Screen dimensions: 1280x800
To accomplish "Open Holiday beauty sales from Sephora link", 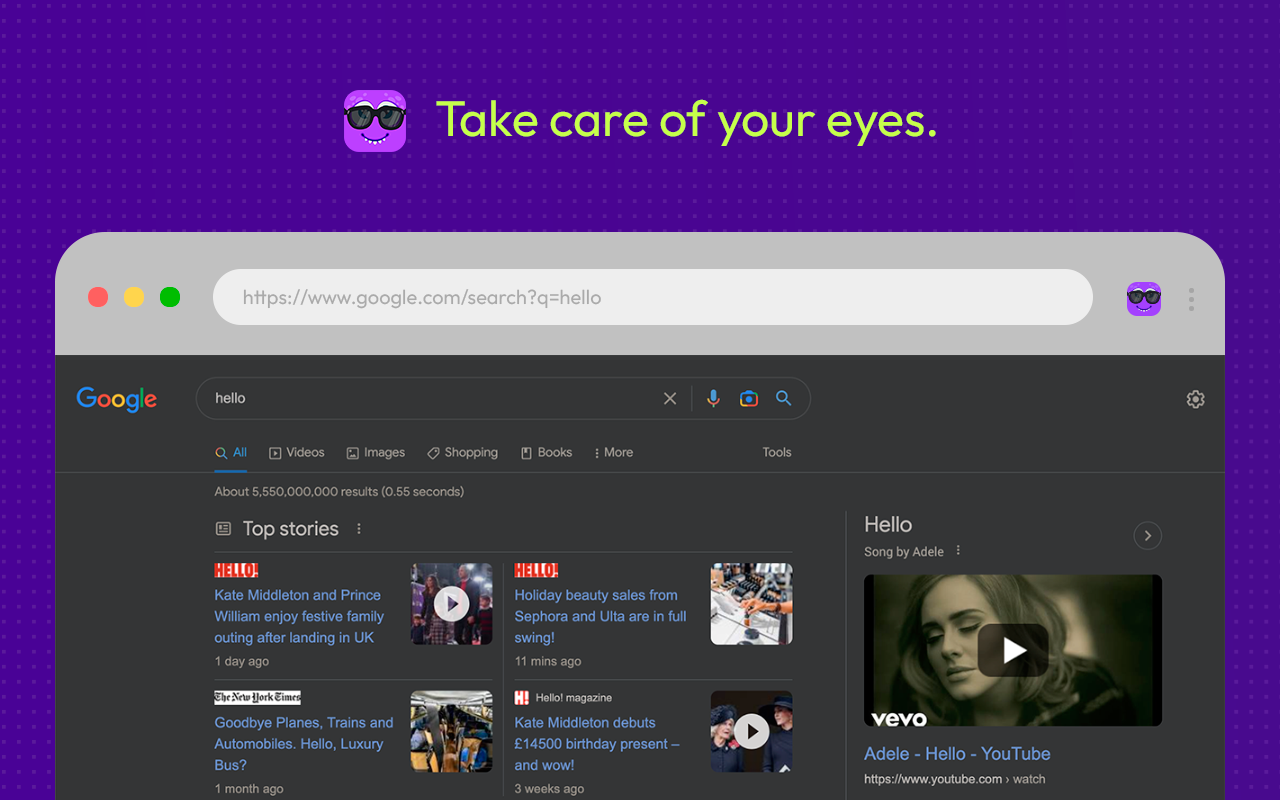I will point(600,616).
